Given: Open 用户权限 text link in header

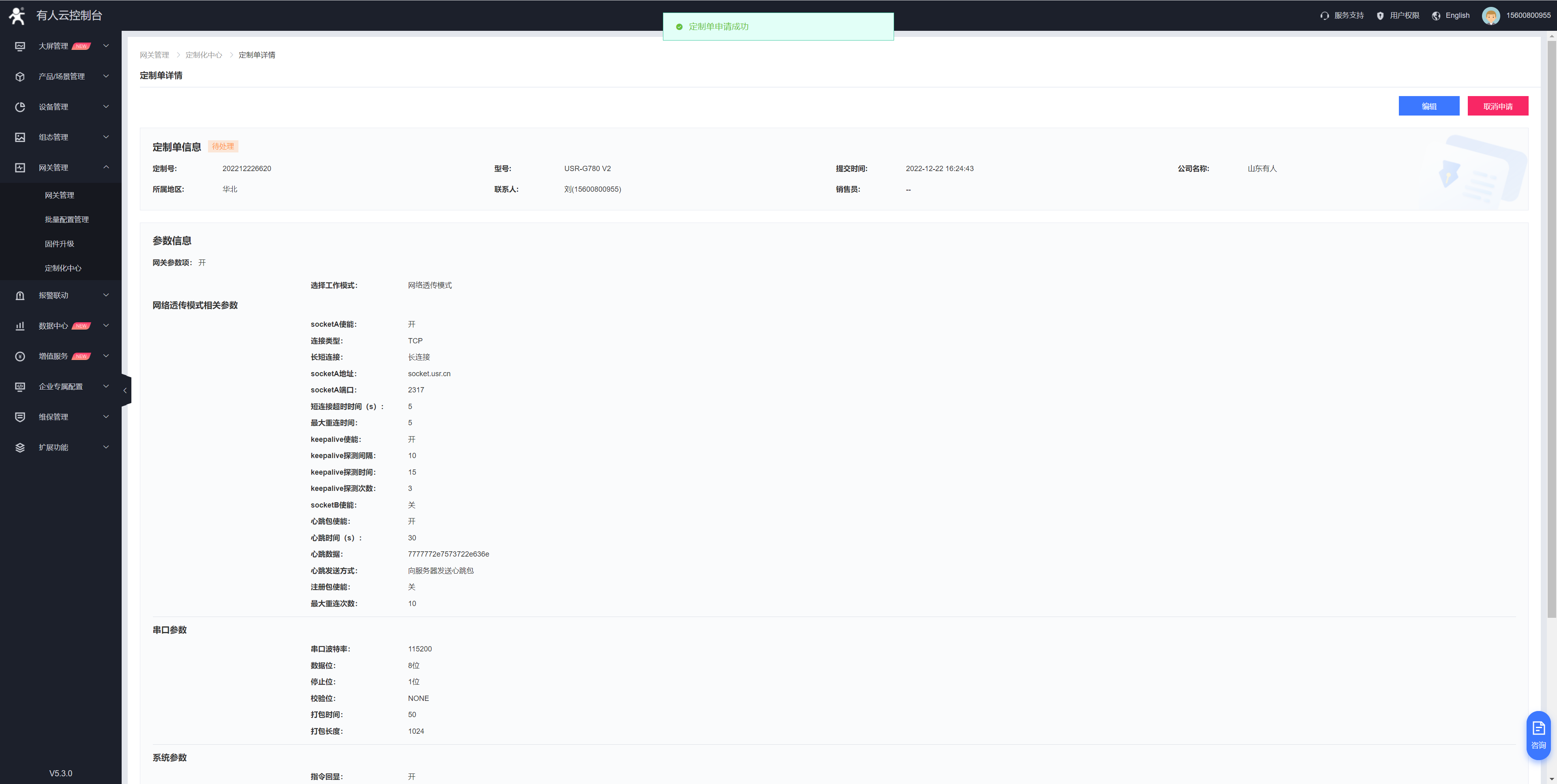Looking at the screenshot, I should coord(1405,16).
